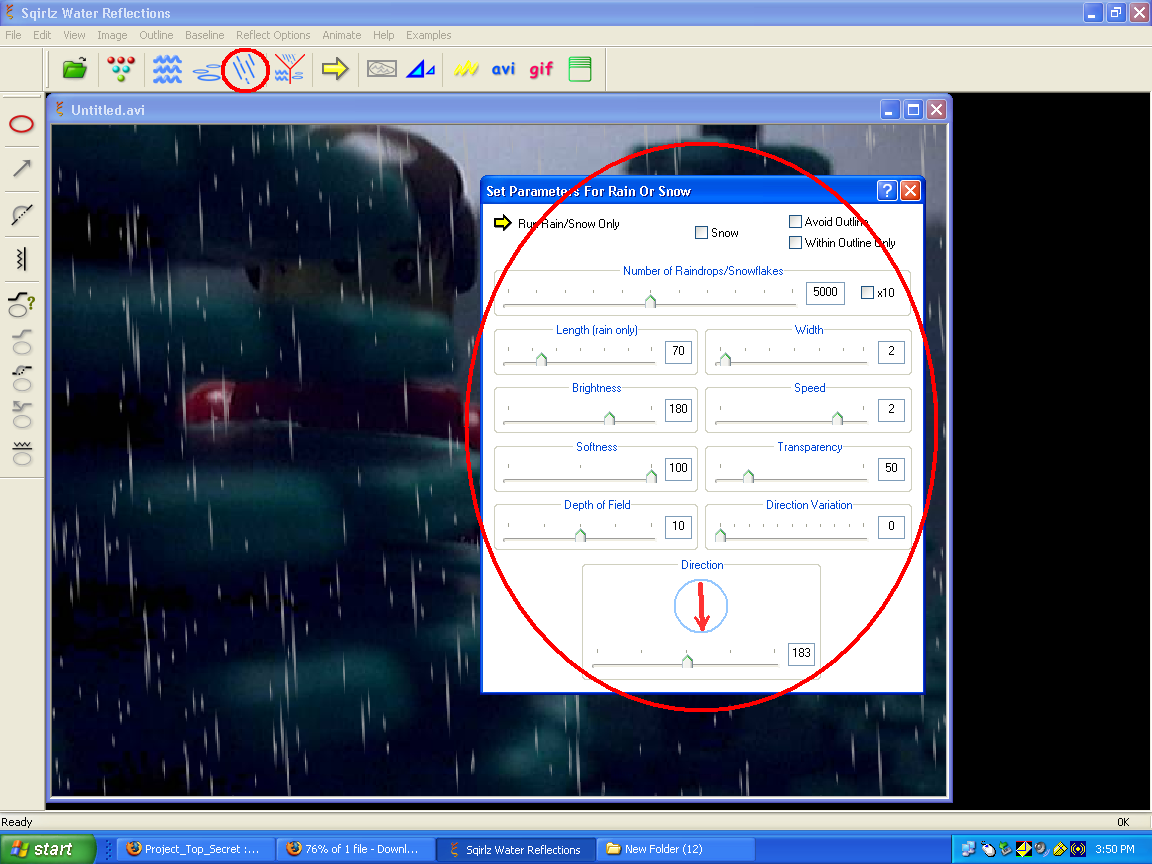
Task: Click the colored dots palette icon
Action: [120, 69]
